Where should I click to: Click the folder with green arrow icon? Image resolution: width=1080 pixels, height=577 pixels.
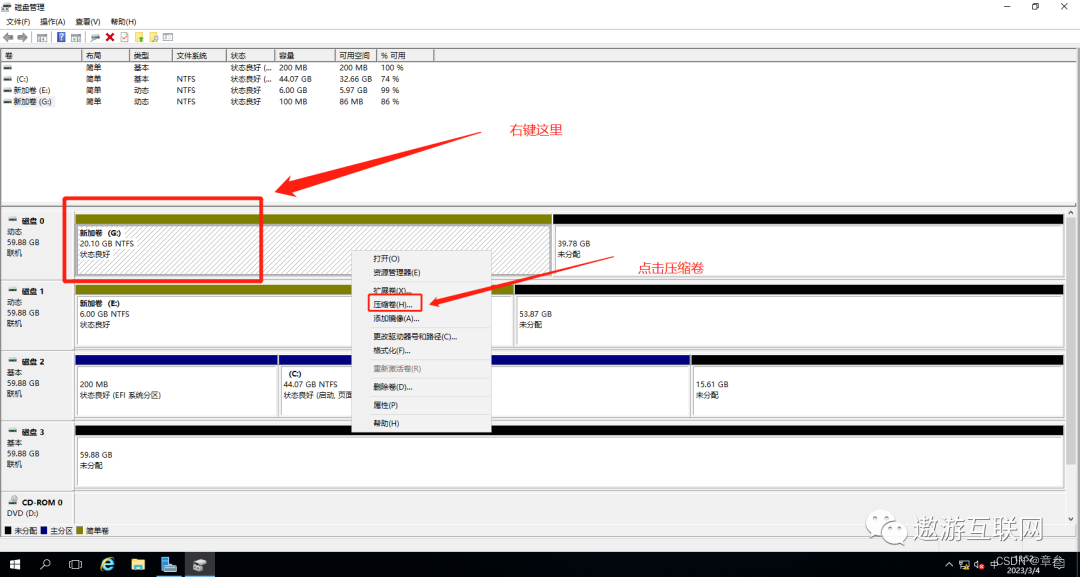[x=139, y=37]
